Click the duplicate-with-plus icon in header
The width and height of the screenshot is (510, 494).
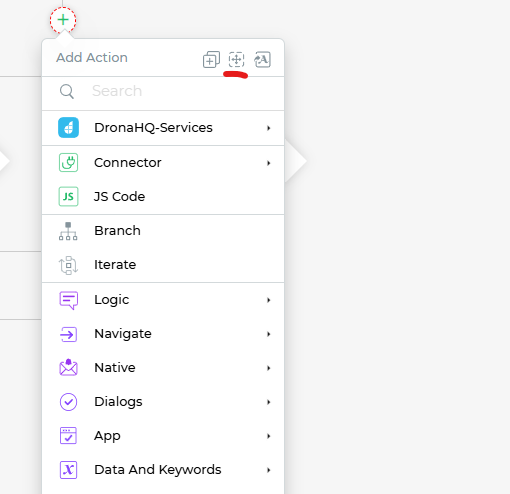[211, 60]
